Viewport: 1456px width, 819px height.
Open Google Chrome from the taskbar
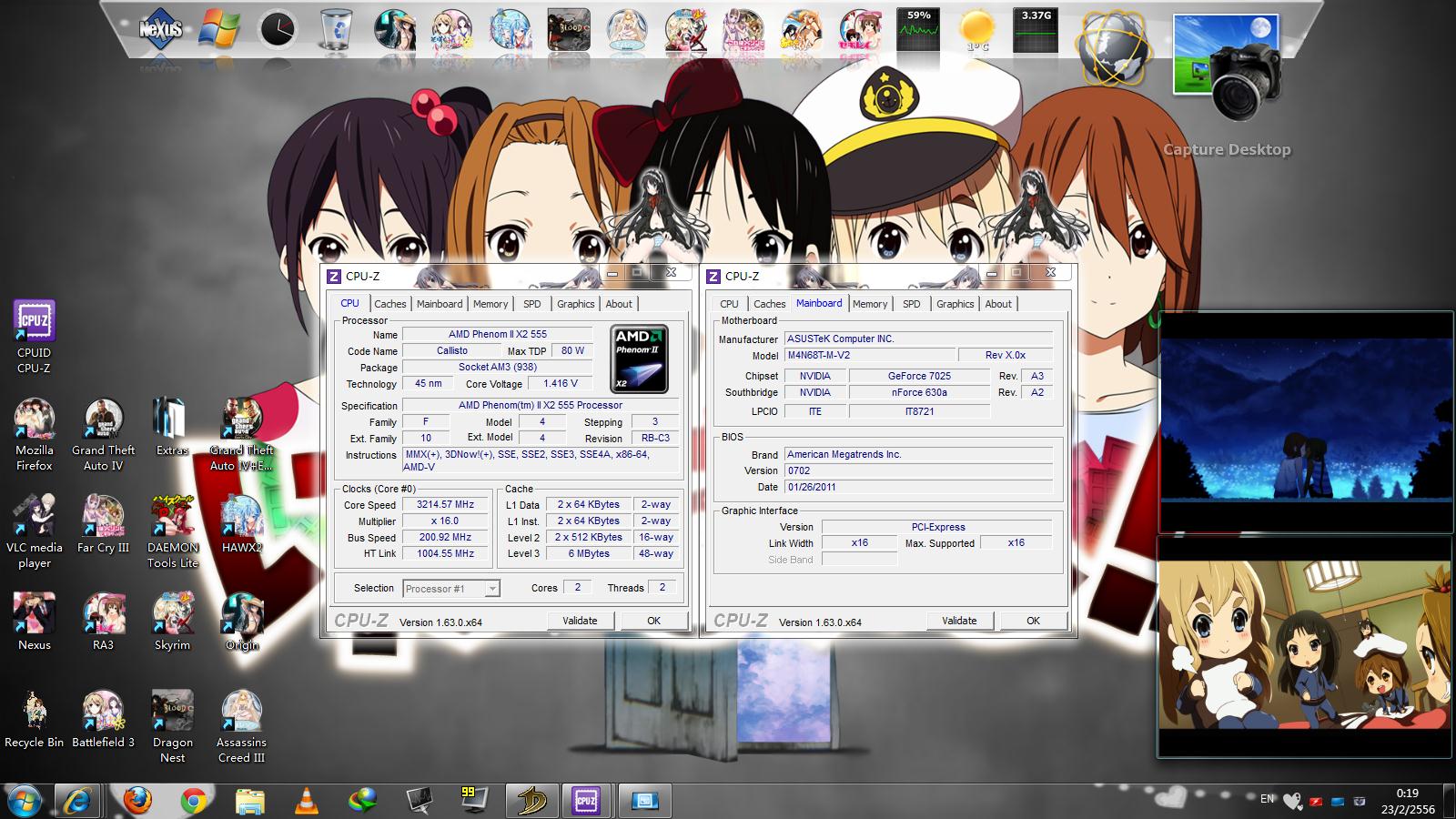point(193,801)
